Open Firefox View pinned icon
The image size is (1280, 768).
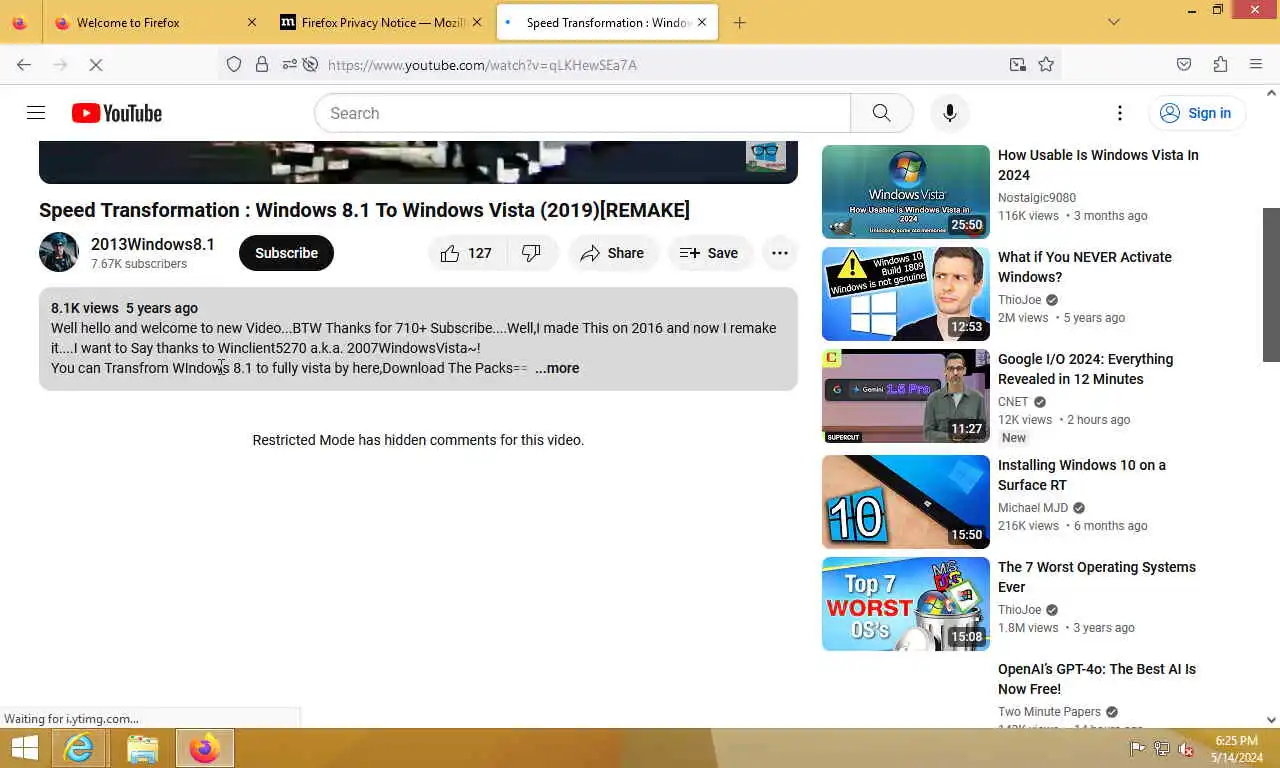[x=19, y=22]
